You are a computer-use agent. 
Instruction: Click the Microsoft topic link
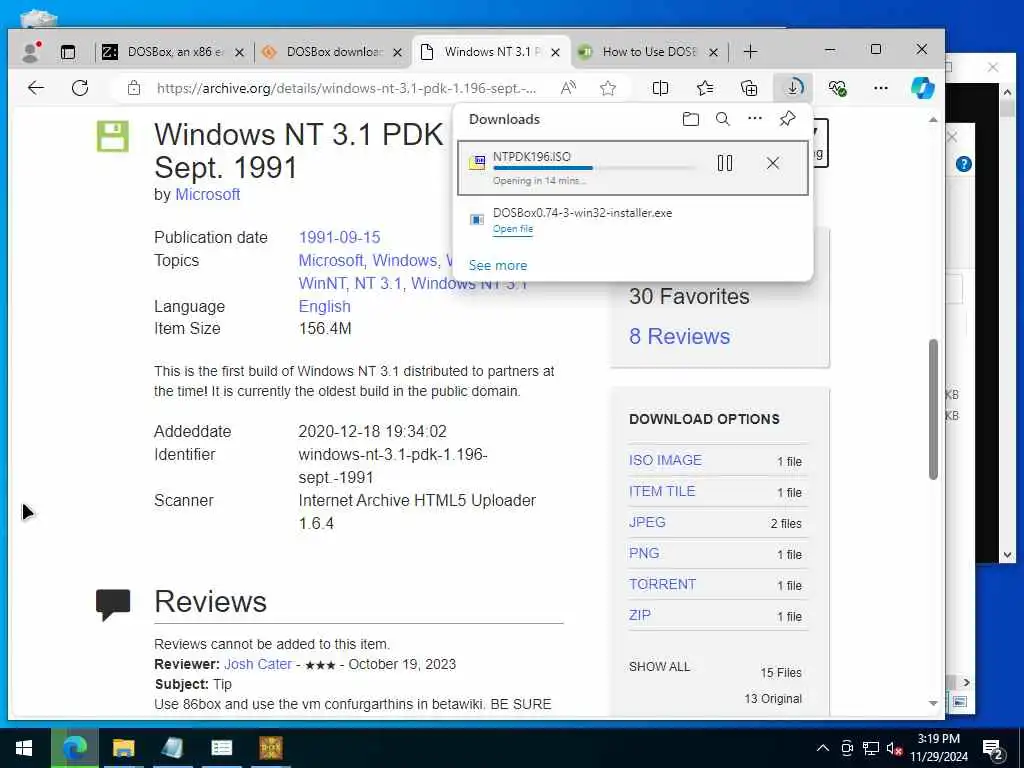(x=330, y=261)
